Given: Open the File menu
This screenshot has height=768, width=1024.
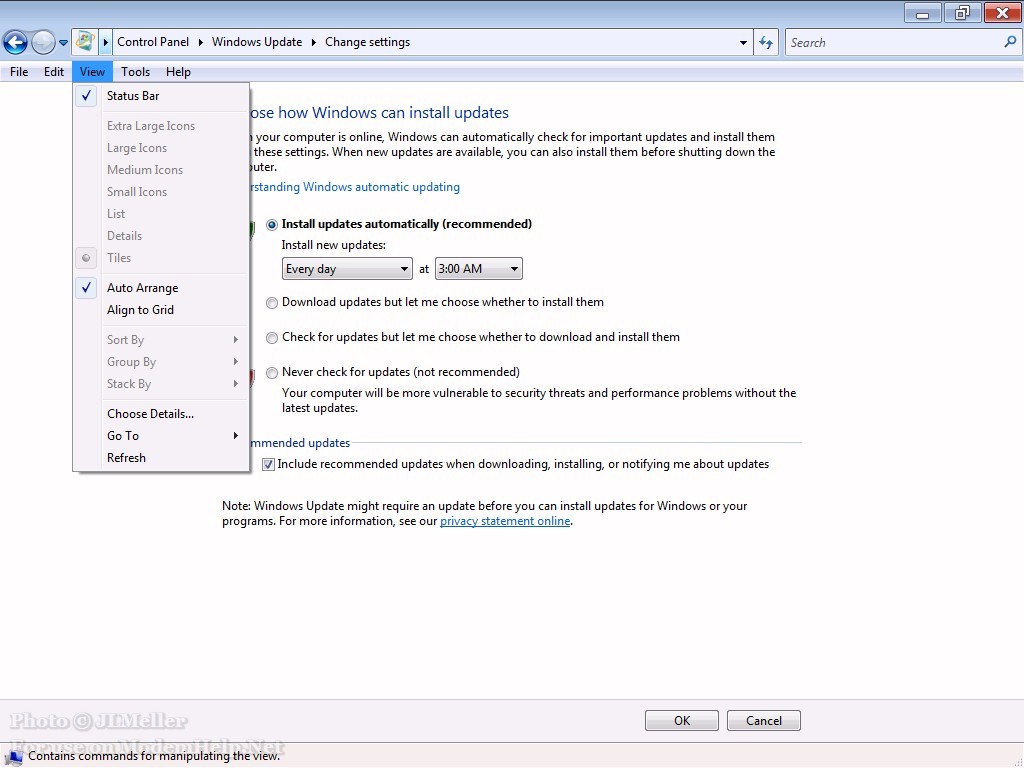Looking at the screenshot, I should click(x=19, y=72).
